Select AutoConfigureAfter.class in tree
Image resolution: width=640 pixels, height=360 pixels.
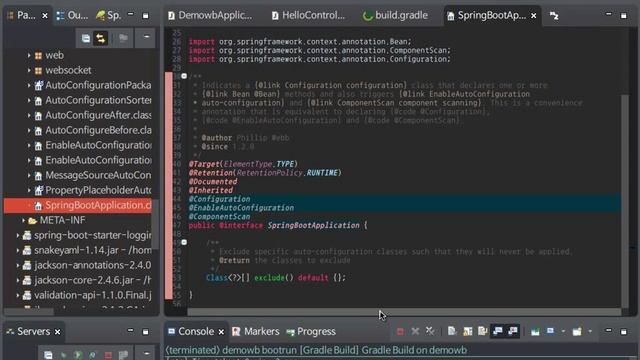click(x=98, y=115)
